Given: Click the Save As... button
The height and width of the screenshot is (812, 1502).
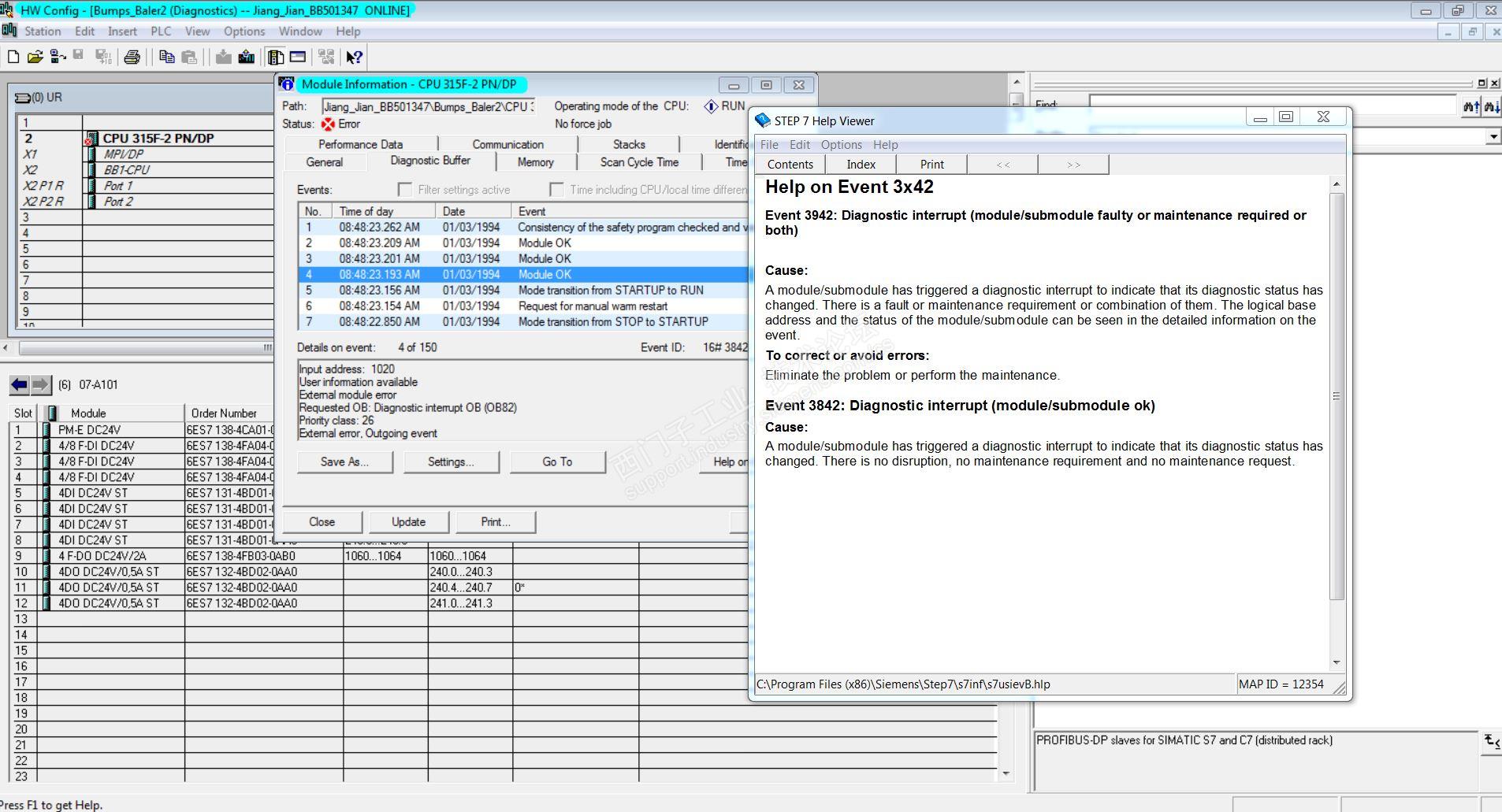Looking at the screenshot, I should pos(344,462).
